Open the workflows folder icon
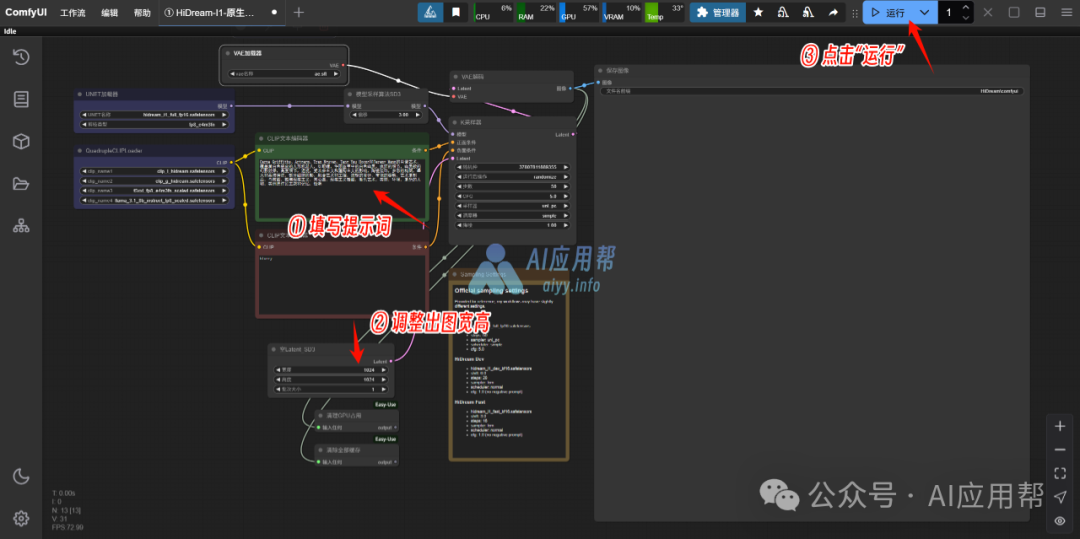This screenshot has width=1080, height=539. coord(21,183)
